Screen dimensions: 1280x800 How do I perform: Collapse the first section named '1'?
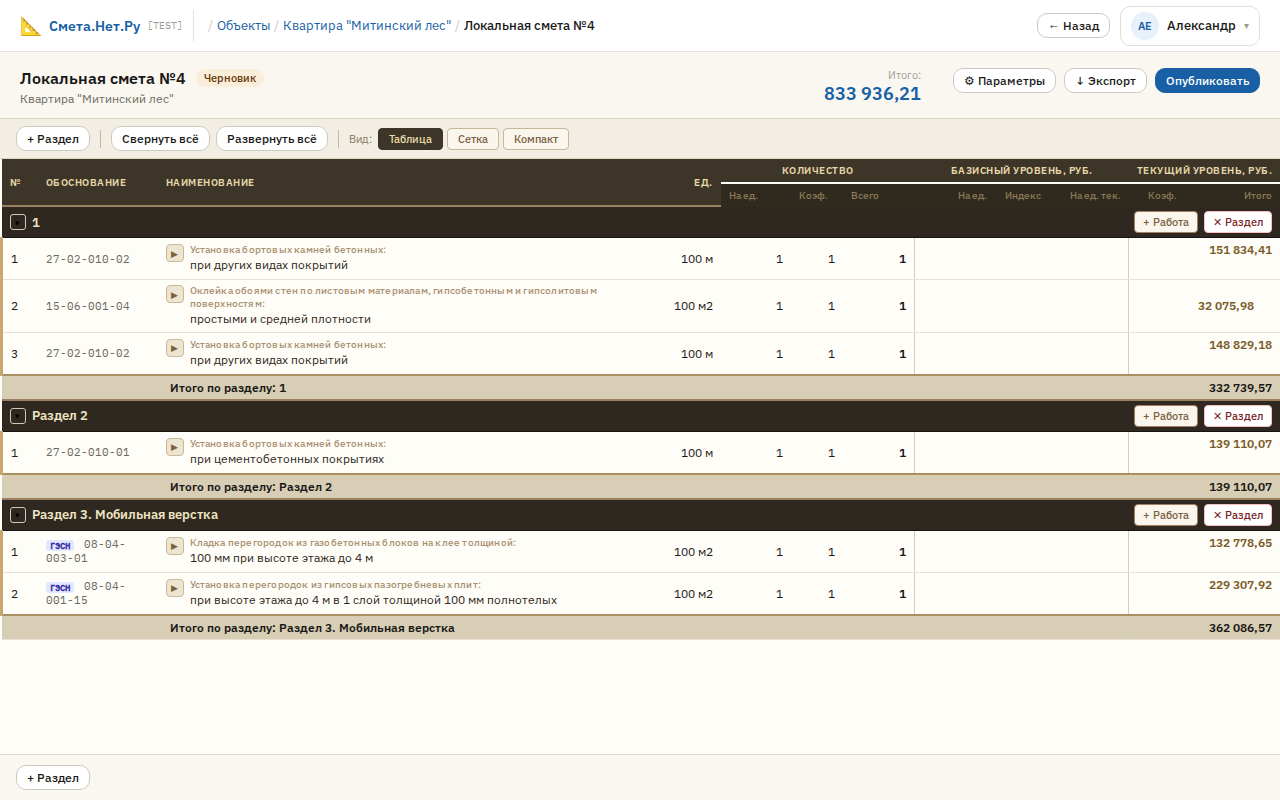[18, 222]
